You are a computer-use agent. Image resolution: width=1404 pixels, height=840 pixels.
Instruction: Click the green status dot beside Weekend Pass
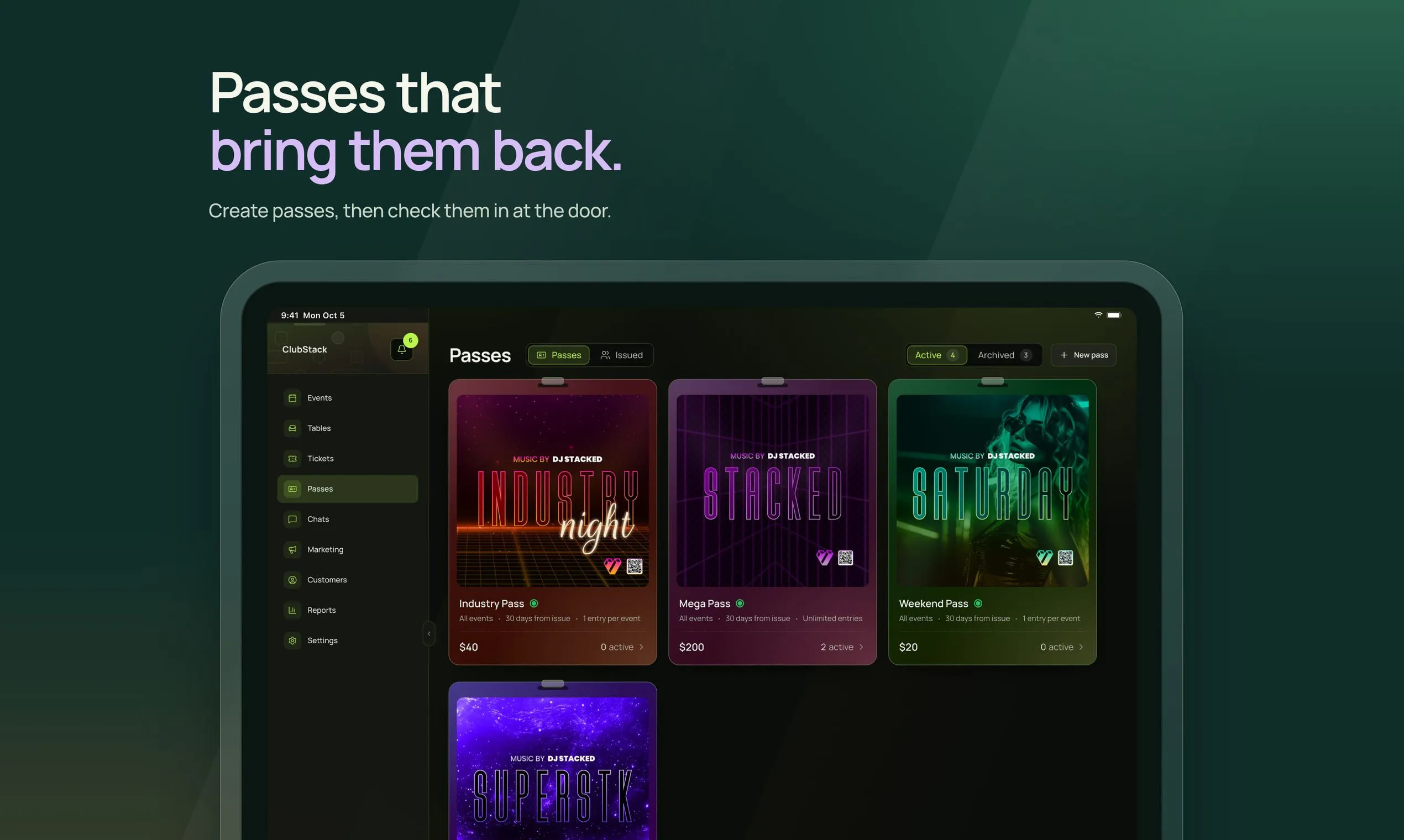978,603
